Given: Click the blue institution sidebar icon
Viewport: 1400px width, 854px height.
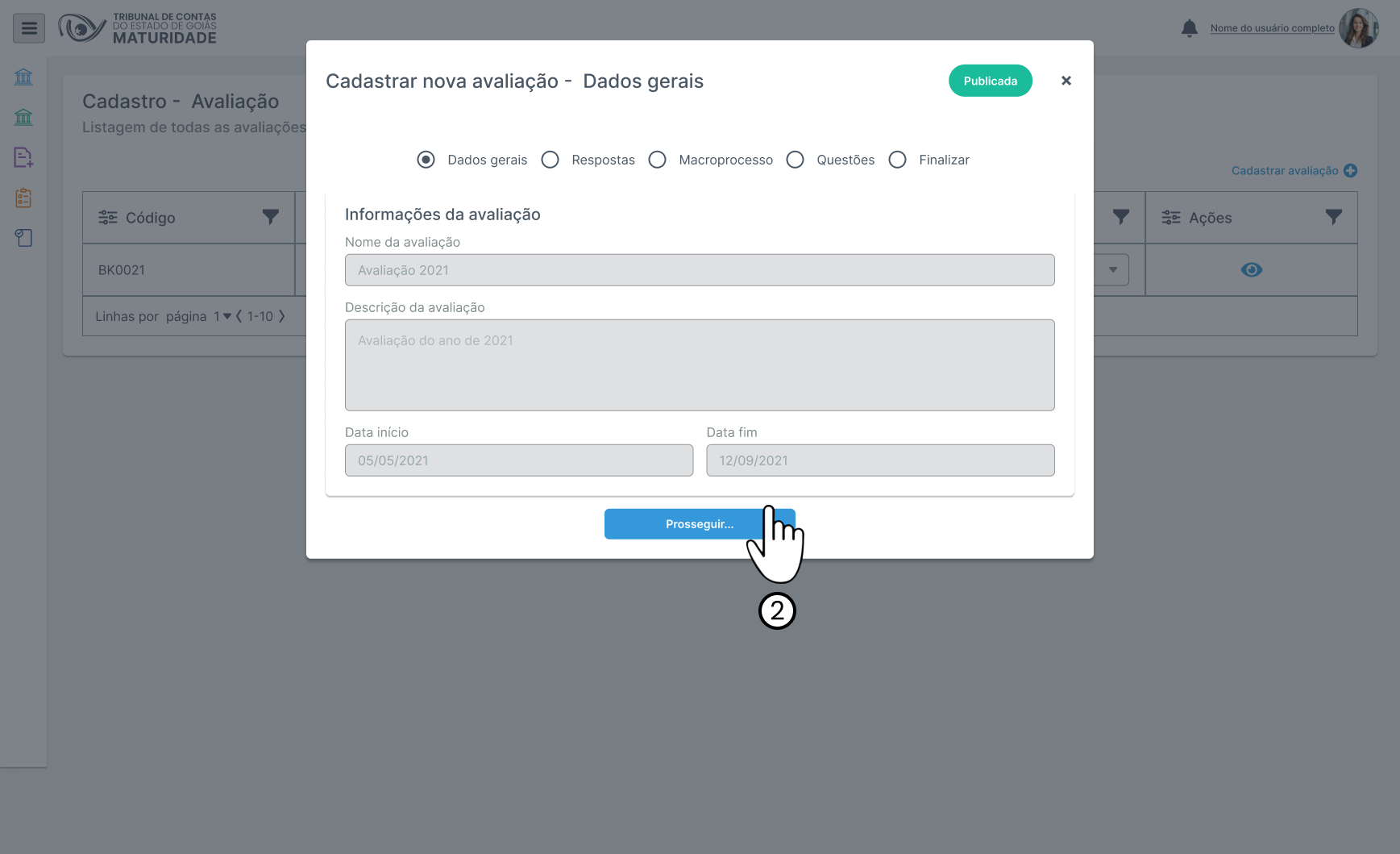Looking at the screenshot, I should click(x=23, y=77).
